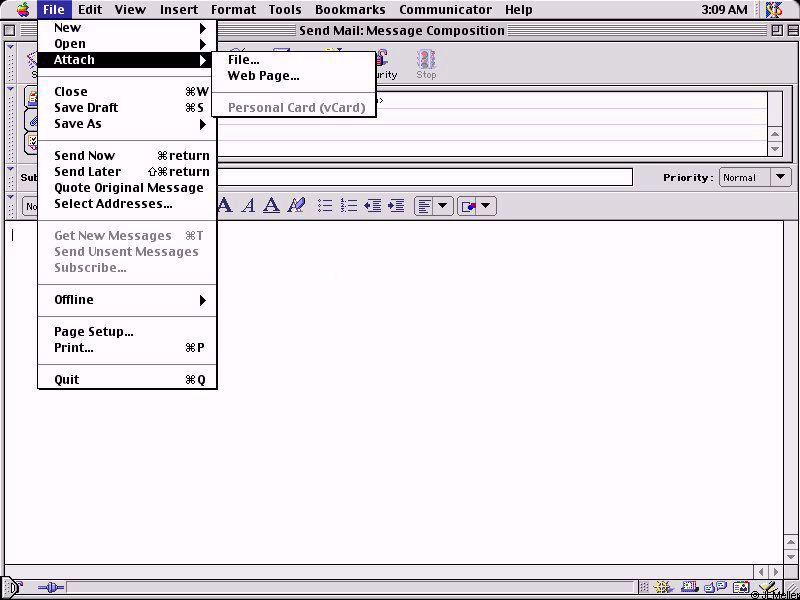Open Page Setup... from the File menu

(x=128, y=332)
